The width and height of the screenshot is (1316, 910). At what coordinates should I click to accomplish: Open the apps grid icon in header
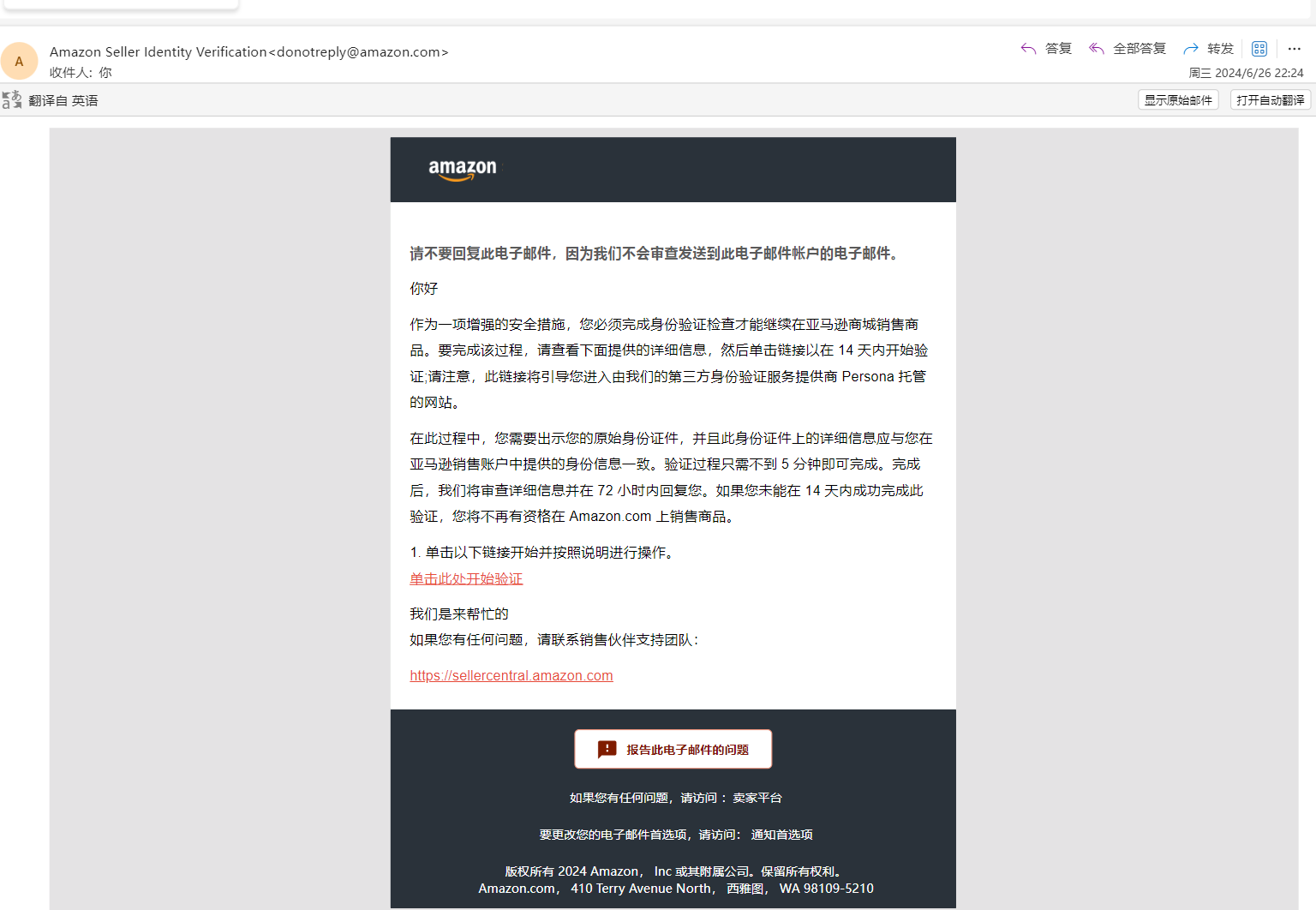[1259, 49]
